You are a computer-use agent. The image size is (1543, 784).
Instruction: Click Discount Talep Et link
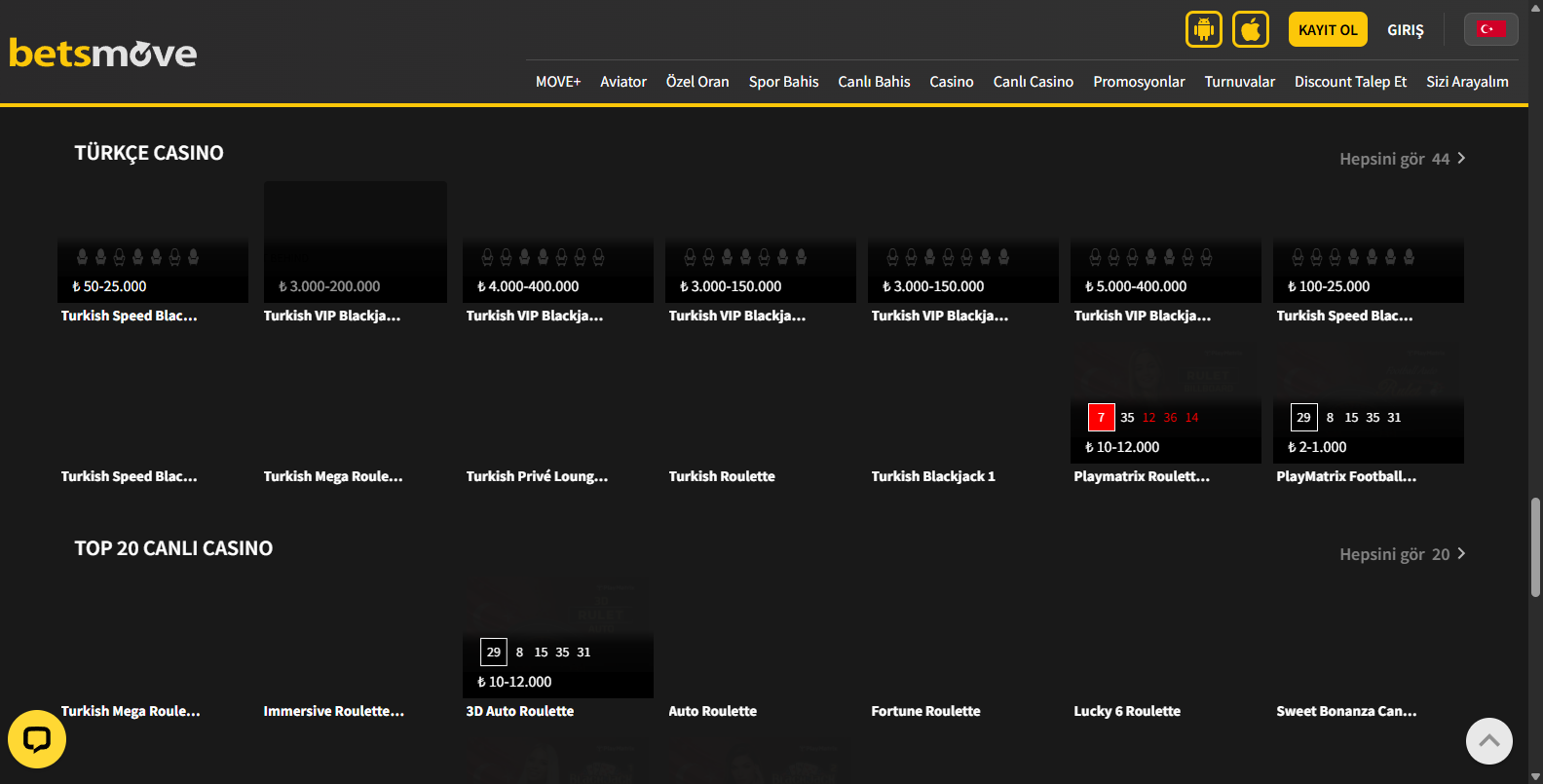click(x=1350, y=82)
